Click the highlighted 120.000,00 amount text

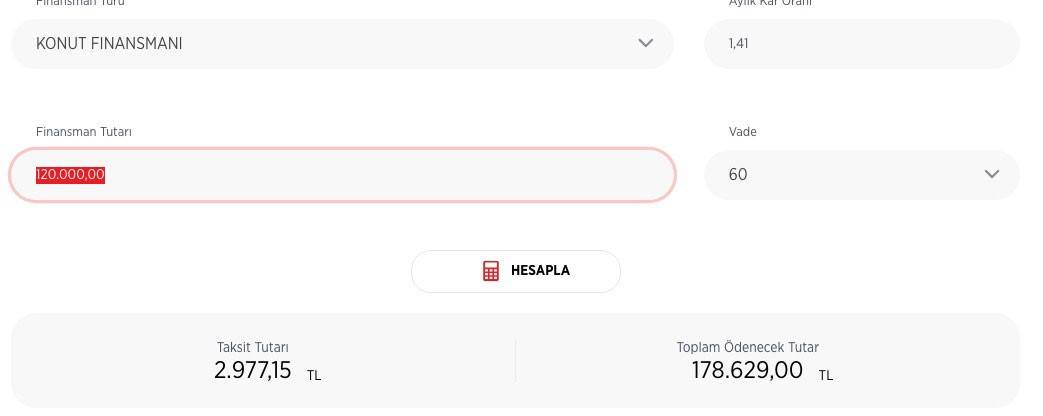[x=71, y=174]
